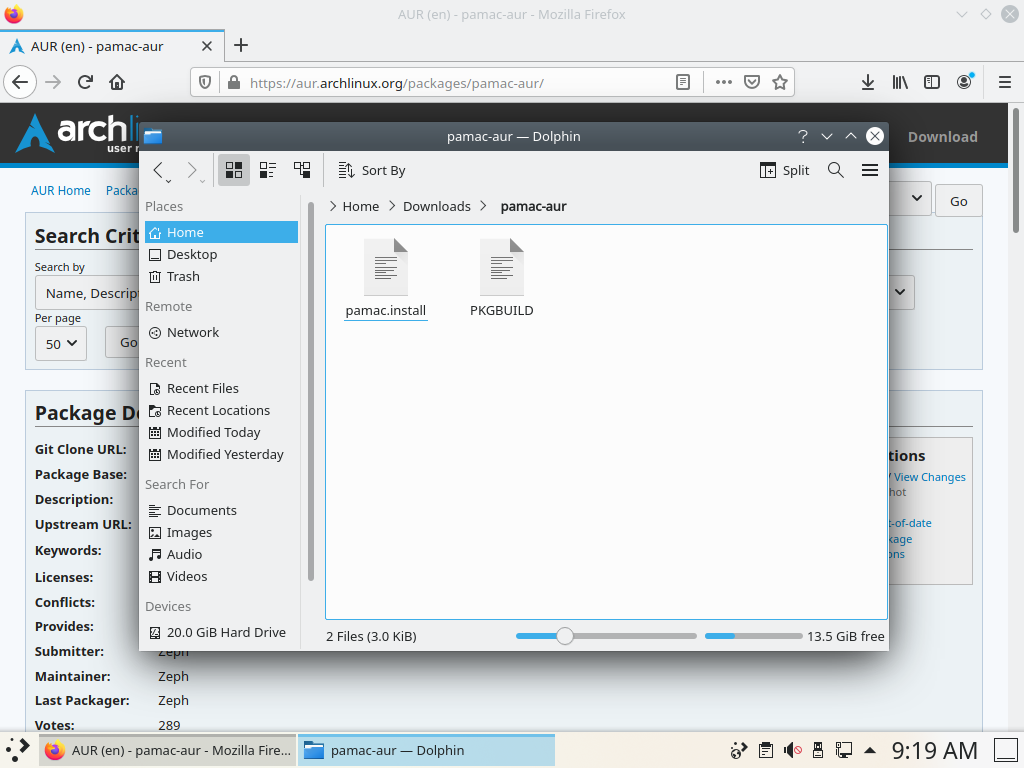
Task: Close the AUR pamac-aur tab
Action: [206, 46]
